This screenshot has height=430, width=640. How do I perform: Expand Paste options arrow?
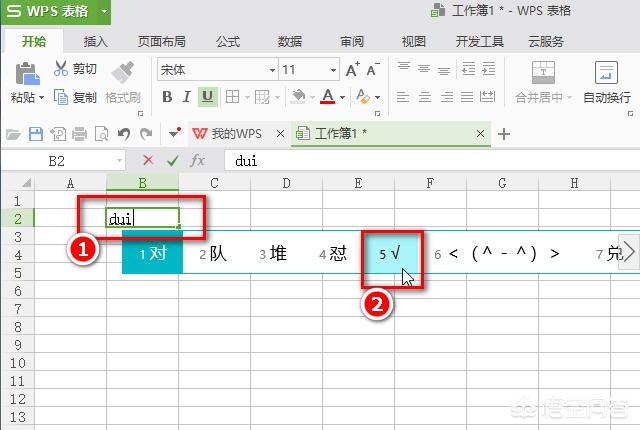coord(42,98)
